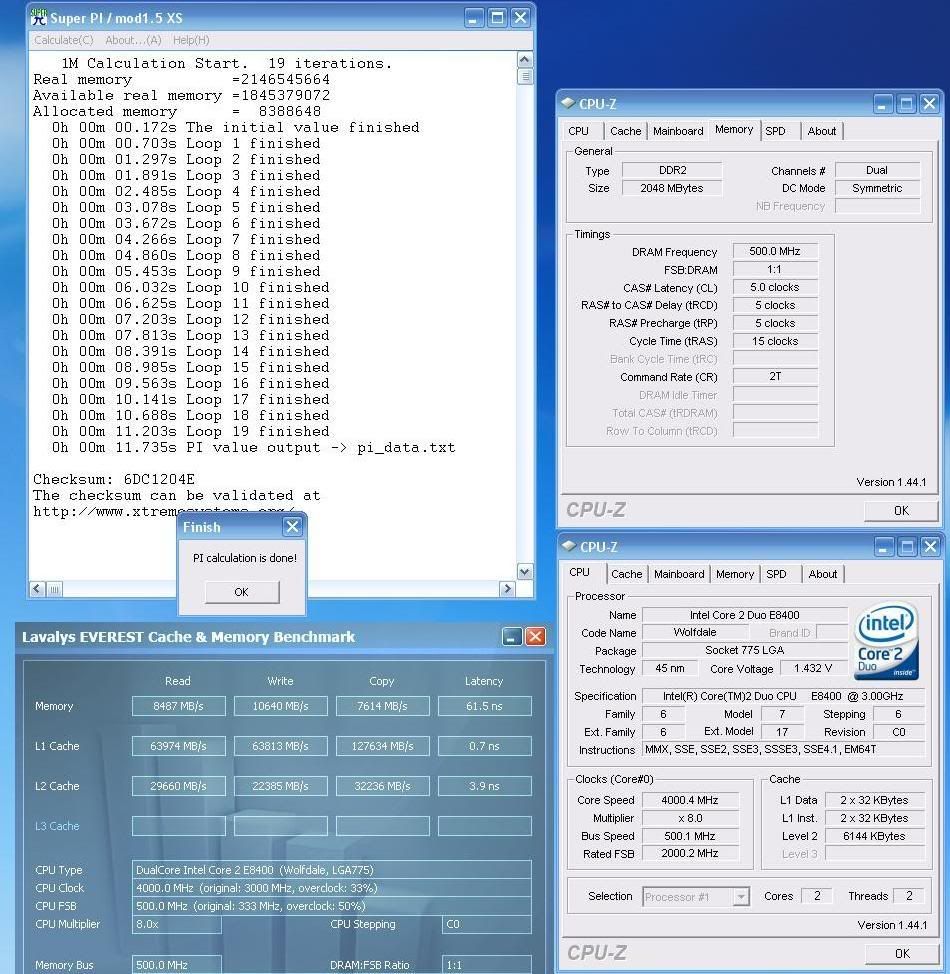Click the Memory Read value 8487 MB/s
The width and height of the screenshot is (950, 974).
pyautogui.click(x=178, y=706)
